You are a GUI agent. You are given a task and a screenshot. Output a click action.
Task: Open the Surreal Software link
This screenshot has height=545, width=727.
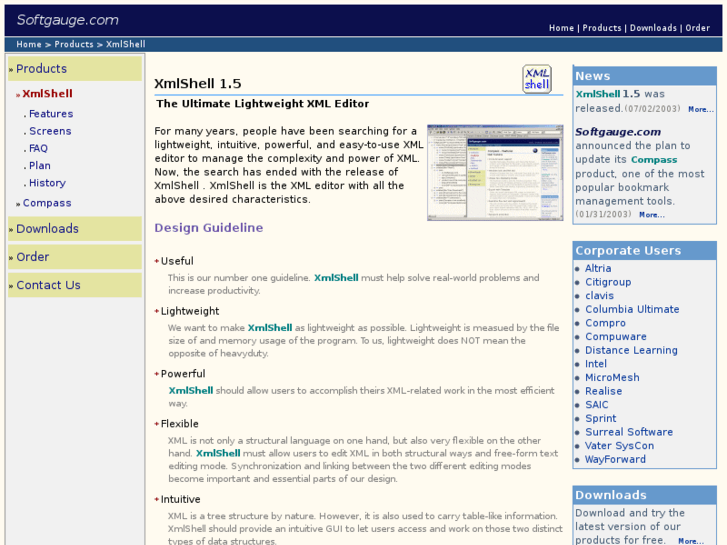tap(629, 432)
